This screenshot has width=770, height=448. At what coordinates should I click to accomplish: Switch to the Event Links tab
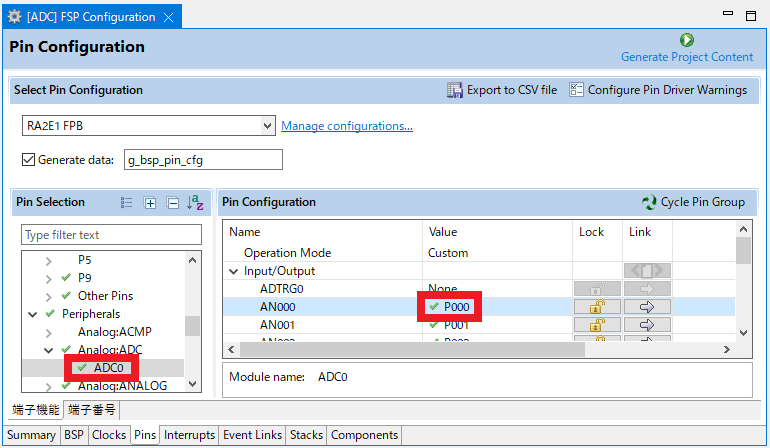pos(252,435)
